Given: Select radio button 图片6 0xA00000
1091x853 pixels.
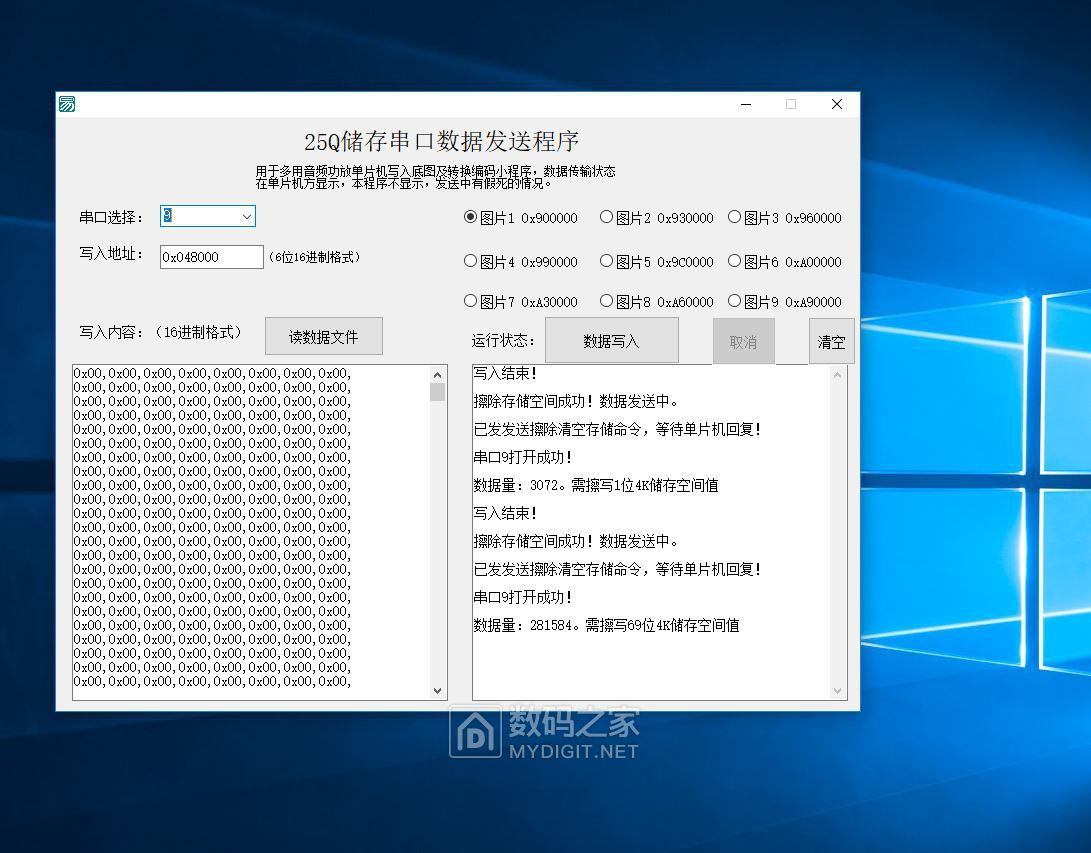Looking at the screenshot, I should point(735,259).
